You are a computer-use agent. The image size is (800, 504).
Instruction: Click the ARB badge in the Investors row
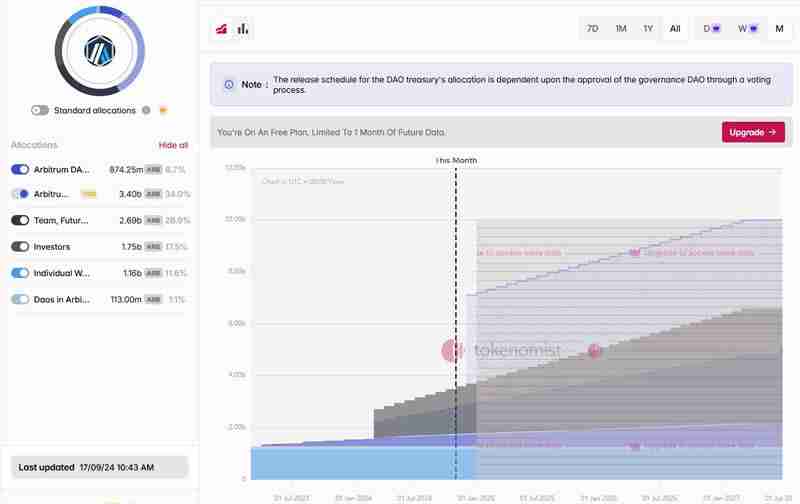pos(153,247)
